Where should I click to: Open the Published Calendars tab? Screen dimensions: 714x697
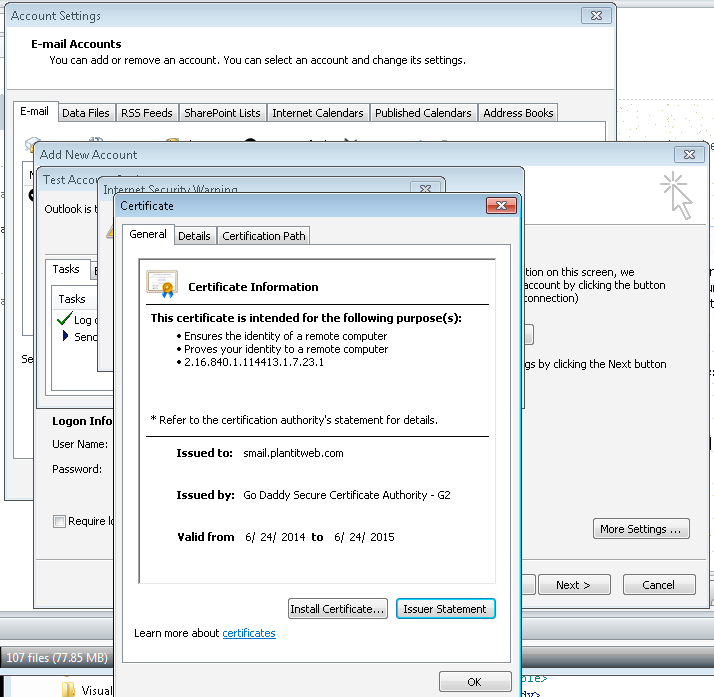[x=423, y=113]
